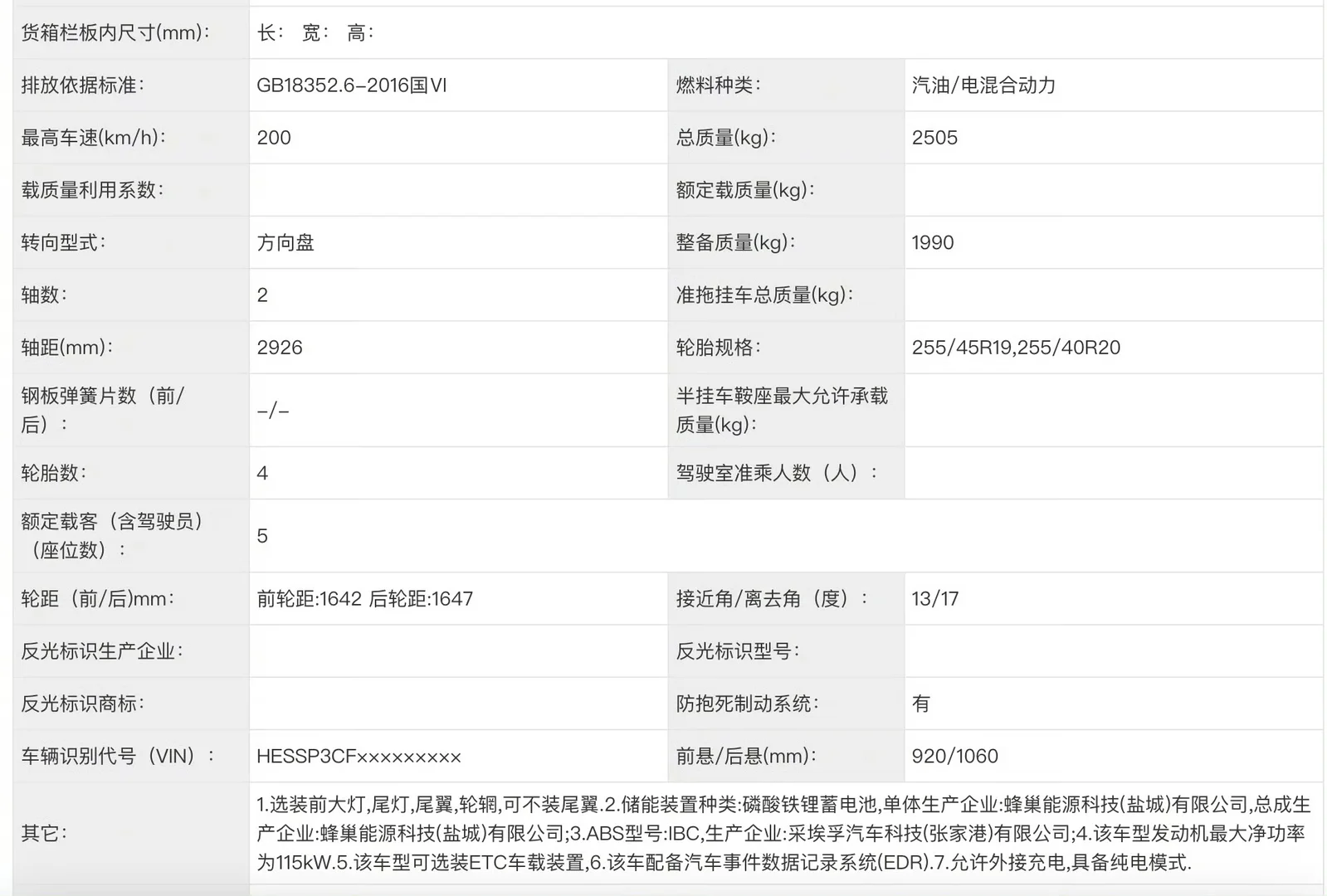This screenshot has height=896, width=1327.
Task: Select the VIN value HESSP3CF×××××××××
Action: tap(359, 757)
